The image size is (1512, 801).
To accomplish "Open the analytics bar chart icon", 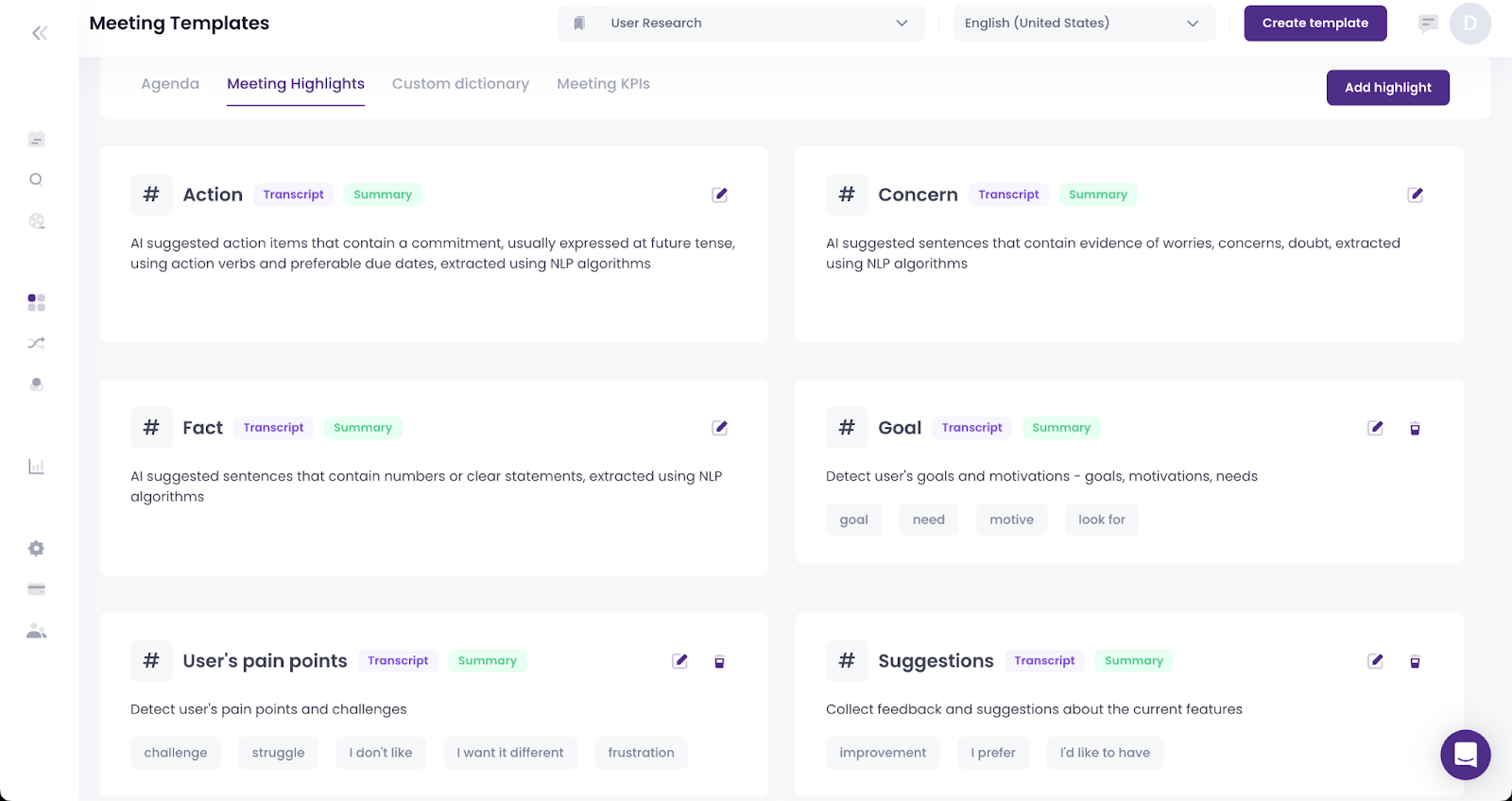I will pos(36,466).
